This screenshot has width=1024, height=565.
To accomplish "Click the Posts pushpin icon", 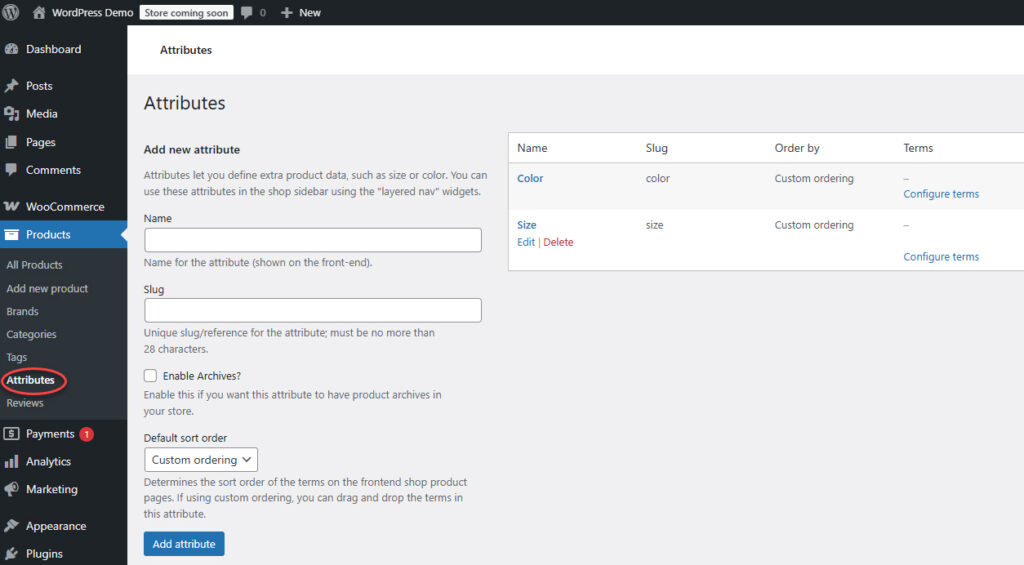I will click(x=11, y=86).
